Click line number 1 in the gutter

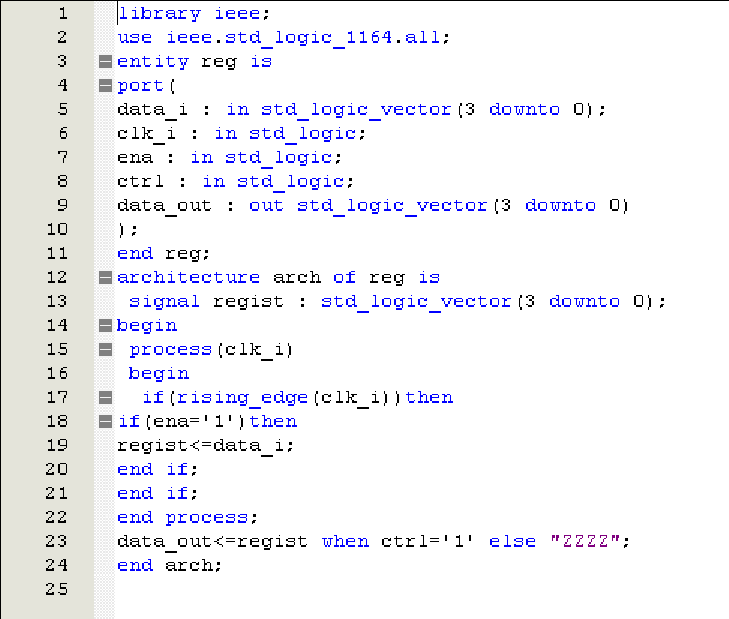coord(63,13)
